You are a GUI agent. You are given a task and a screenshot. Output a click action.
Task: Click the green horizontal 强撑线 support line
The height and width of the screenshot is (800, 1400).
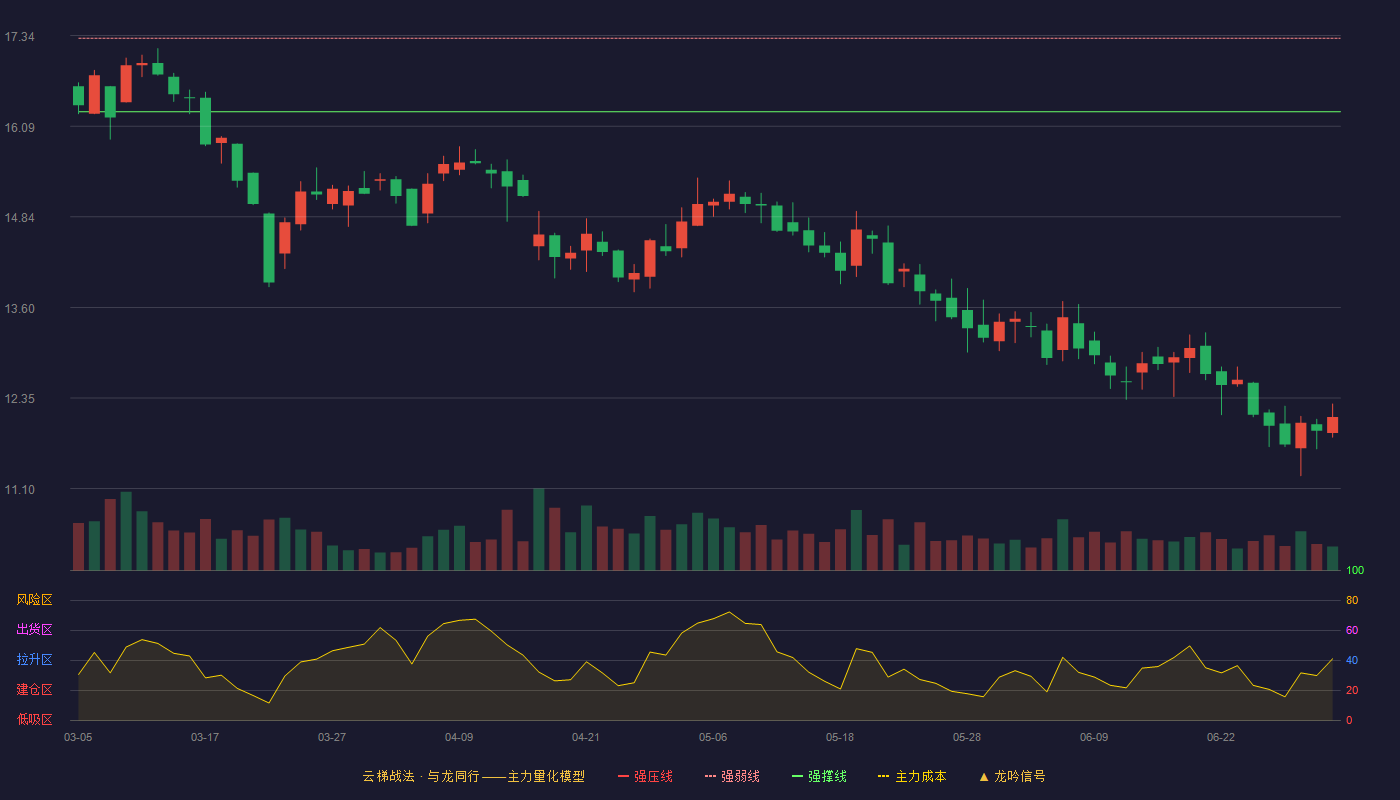[x=709, y=112]
